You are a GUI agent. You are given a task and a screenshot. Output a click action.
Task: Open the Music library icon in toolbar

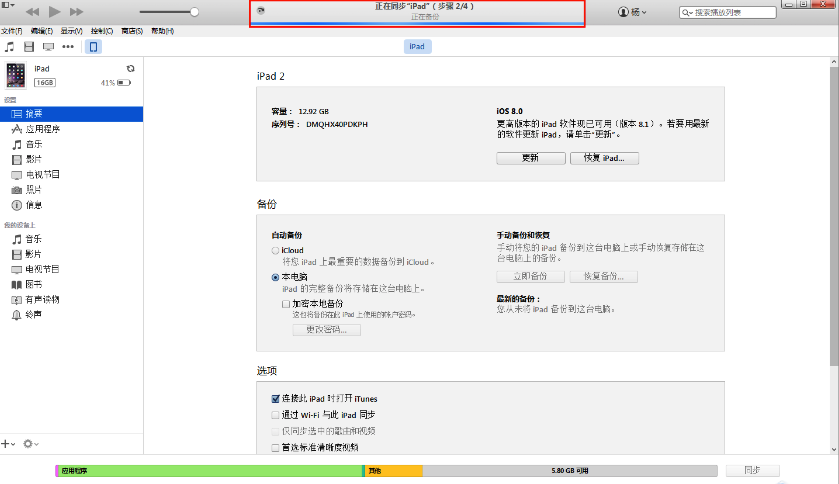pos(10,47)
